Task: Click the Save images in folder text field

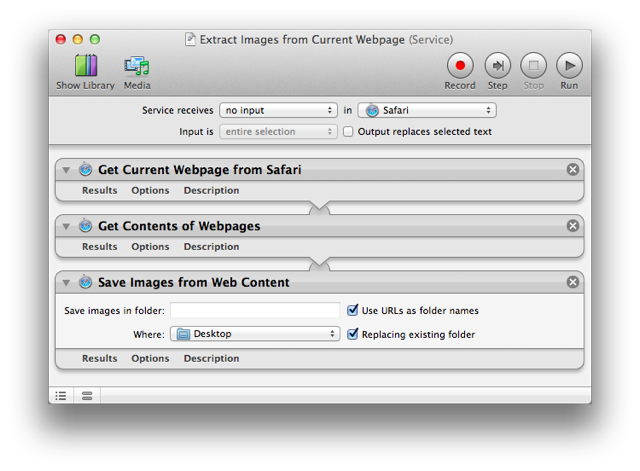Action: tap(255, 310)
